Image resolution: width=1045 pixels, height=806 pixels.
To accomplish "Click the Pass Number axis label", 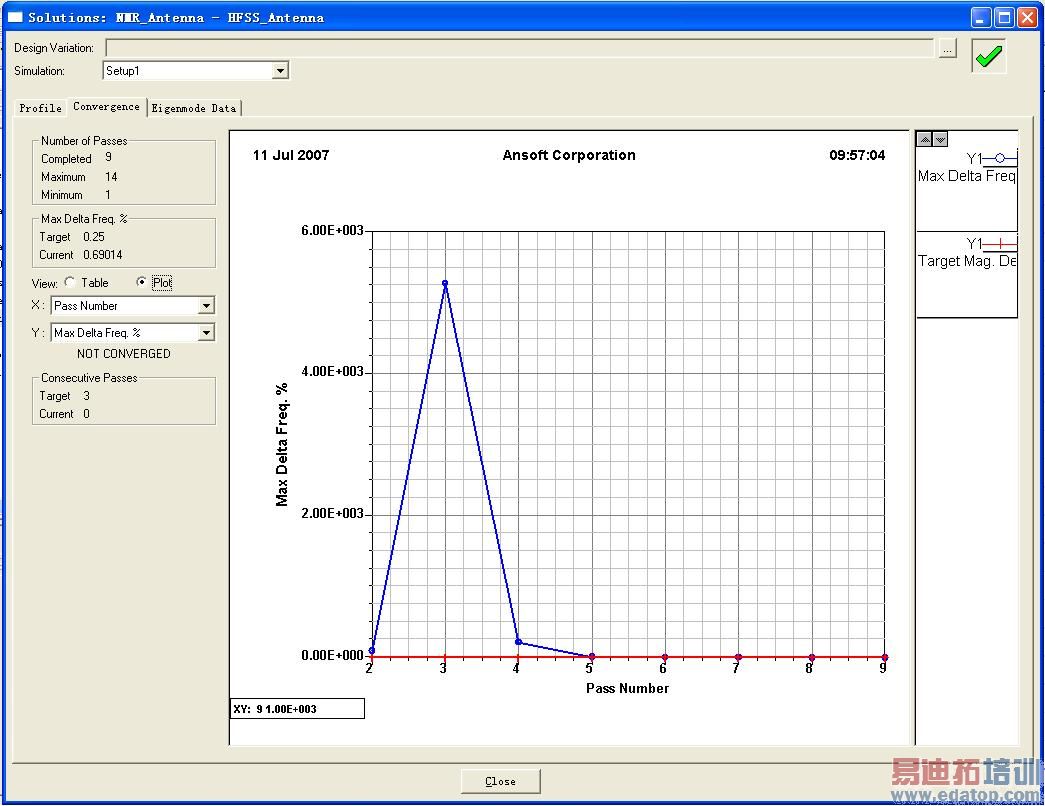I will 627,688.
